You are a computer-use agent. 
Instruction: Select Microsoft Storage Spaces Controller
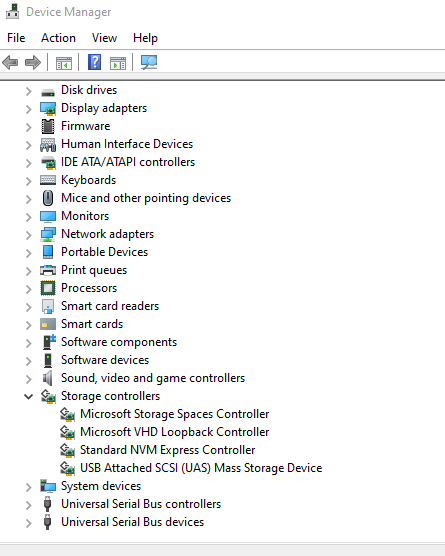[174, 414]
